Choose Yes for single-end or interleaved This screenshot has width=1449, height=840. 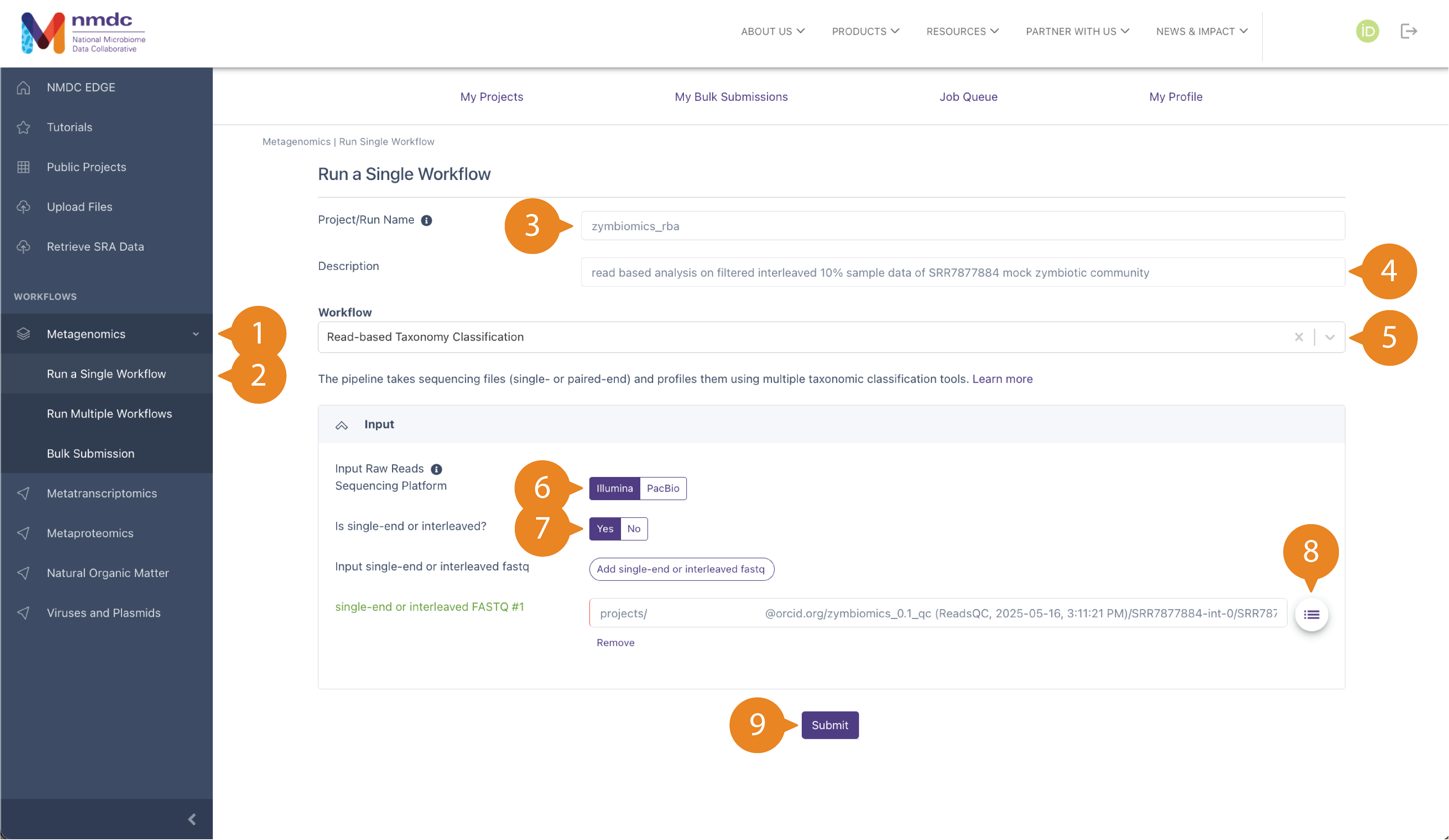604,528
